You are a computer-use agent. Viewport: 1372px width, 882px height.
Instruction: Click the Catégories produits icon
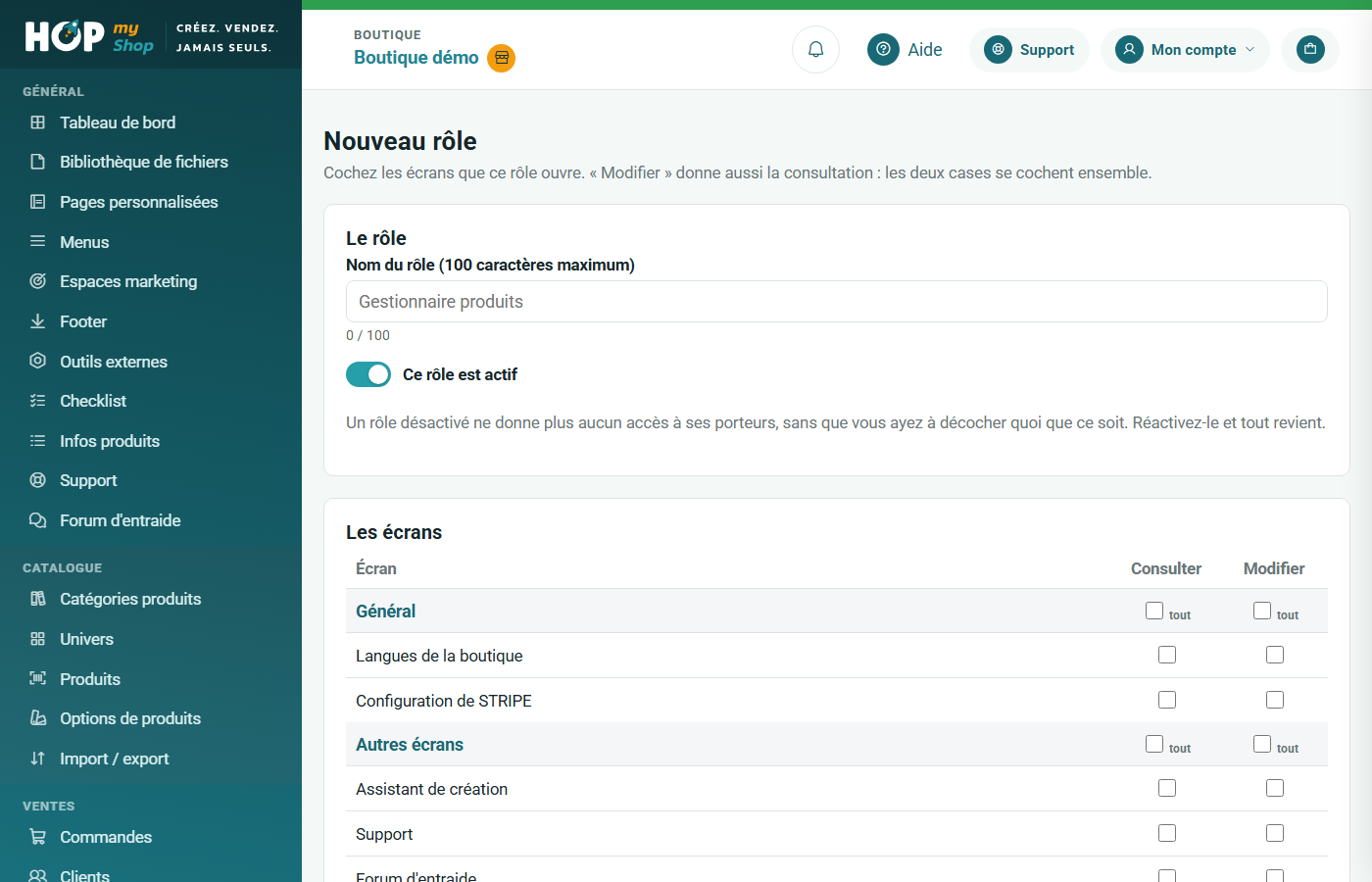pyautogui.click(x=38, y=599)
